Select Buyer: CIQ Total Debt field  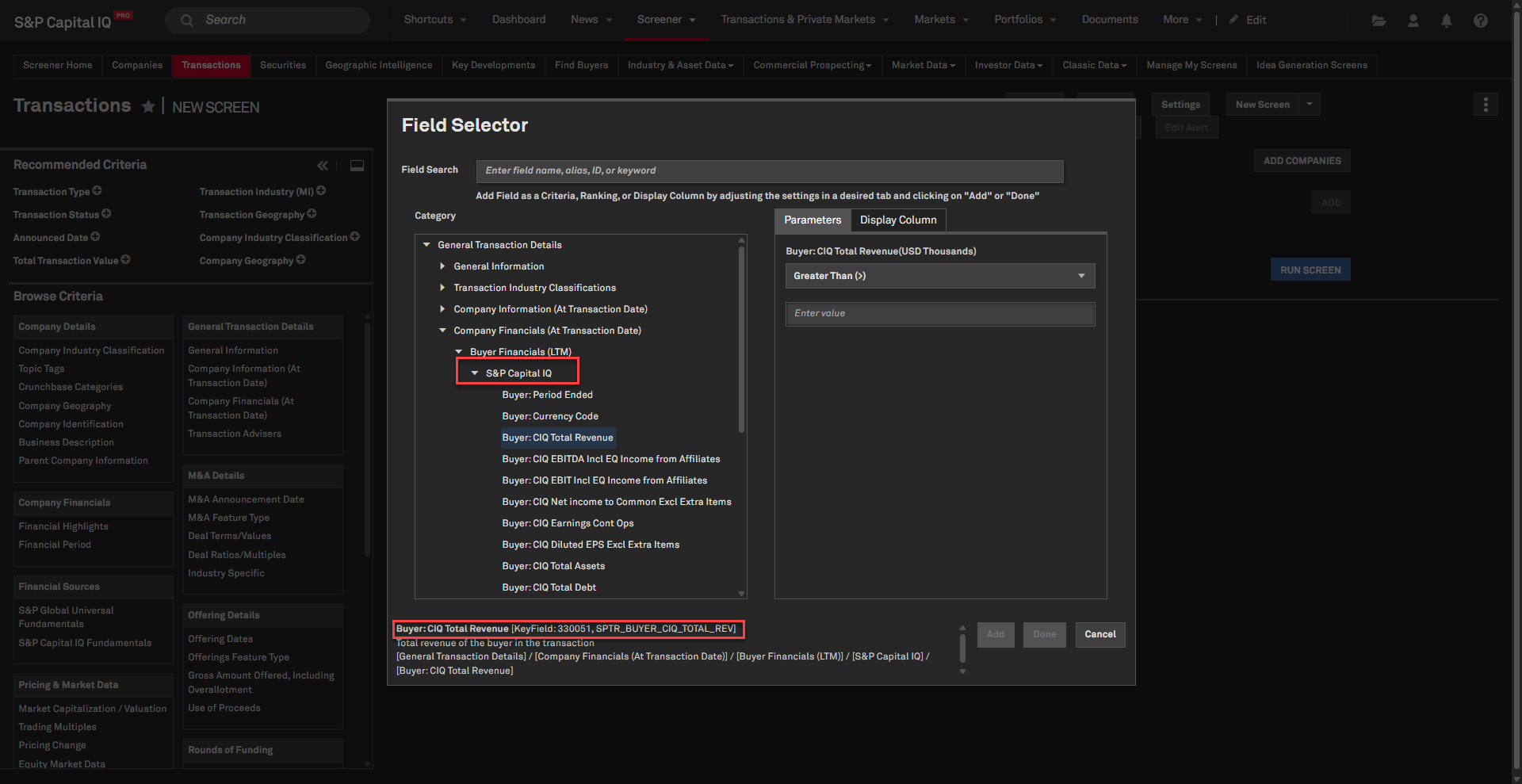tap(549, 587)
